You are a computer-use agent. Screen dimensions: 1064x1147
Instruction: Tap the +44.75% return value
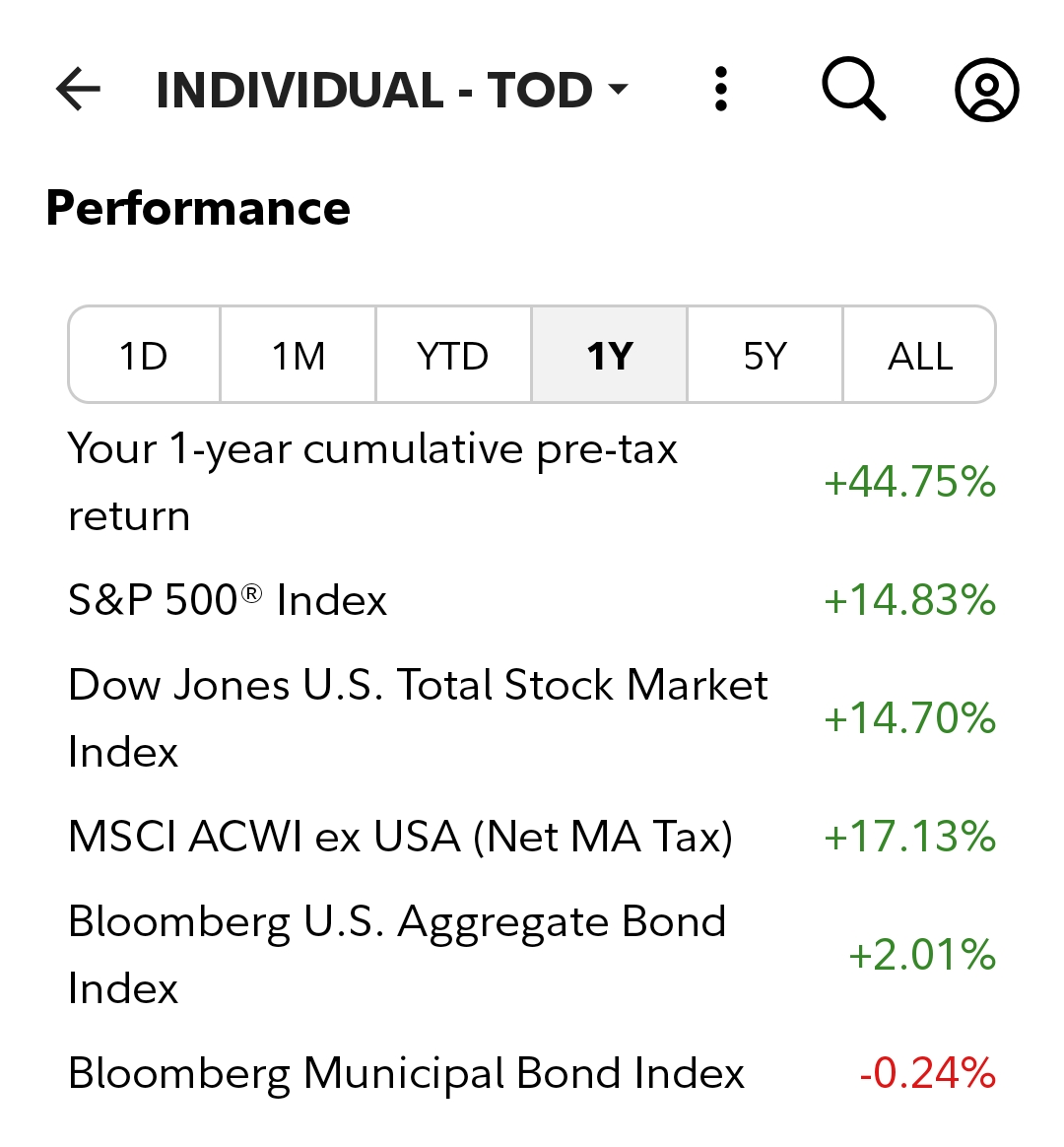909,482
